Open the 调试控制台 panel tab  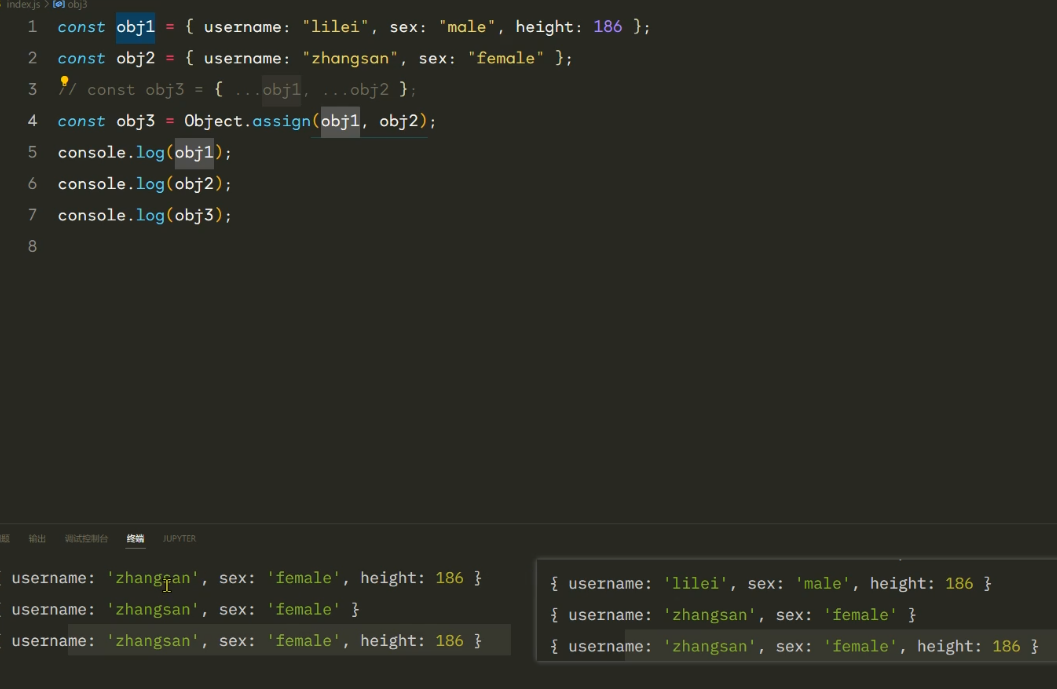point(86,539)
